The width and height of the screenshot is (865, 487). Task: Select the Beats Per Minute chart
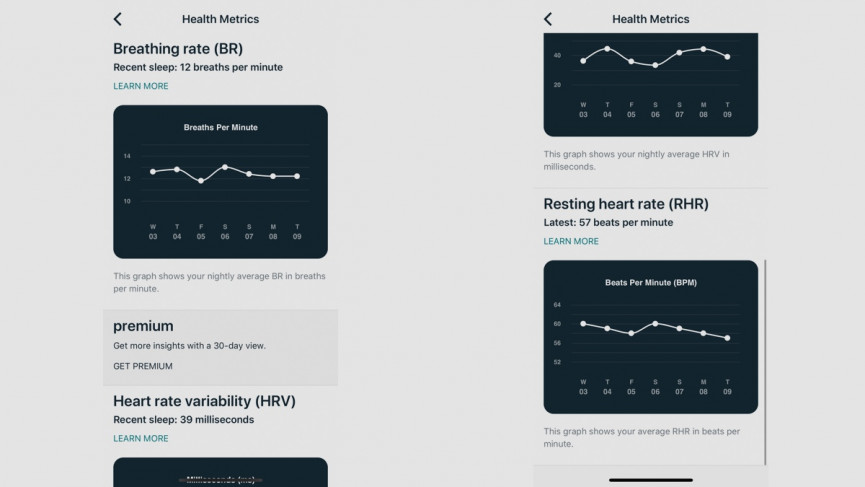click(650, 336)
